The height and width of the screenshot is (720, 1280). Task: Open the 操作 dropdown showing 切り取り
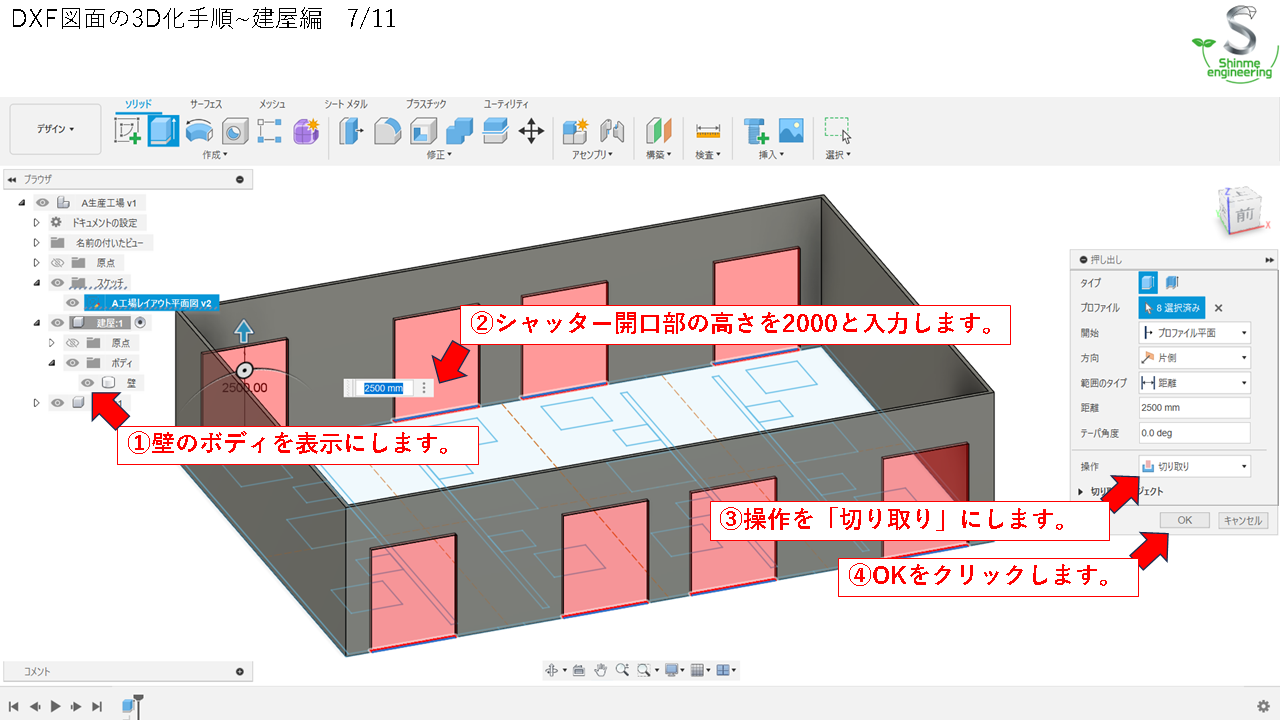point(1194,465)
